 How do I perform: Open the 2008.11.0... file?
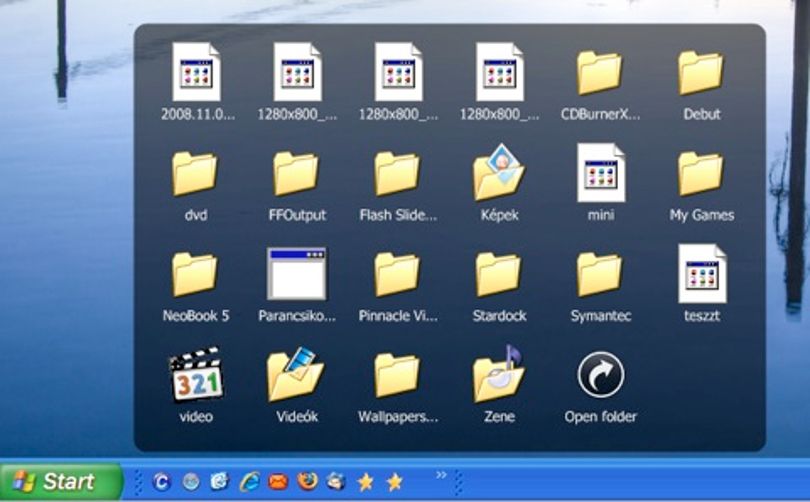click(196, 72)
